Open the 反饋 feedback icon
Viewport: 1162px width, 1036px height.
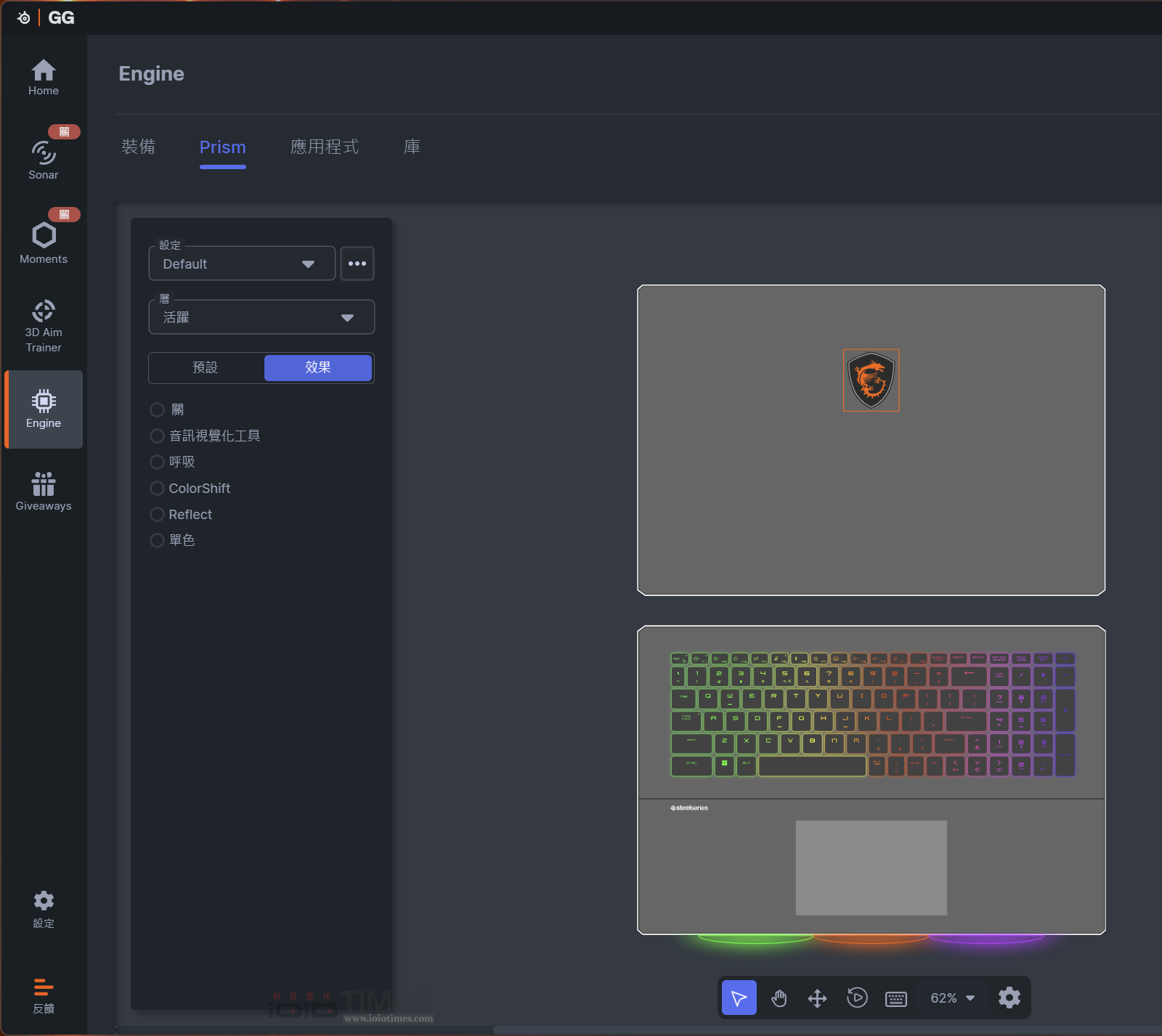tap(44, 995)
